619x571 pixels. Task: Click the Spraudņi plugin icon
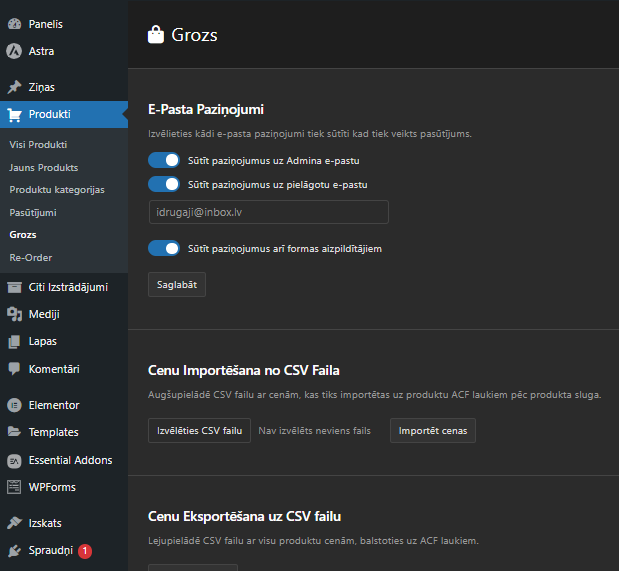tap(15, 551)
